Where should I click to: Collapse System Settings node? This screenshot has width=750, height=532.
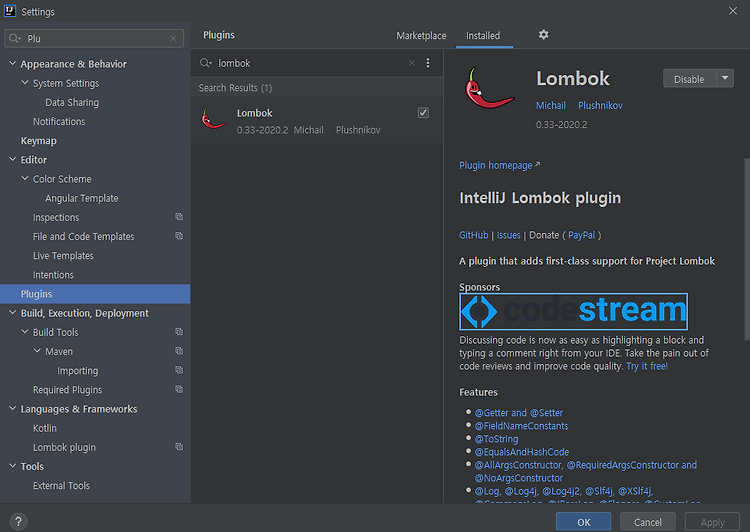tap(25, 82)
